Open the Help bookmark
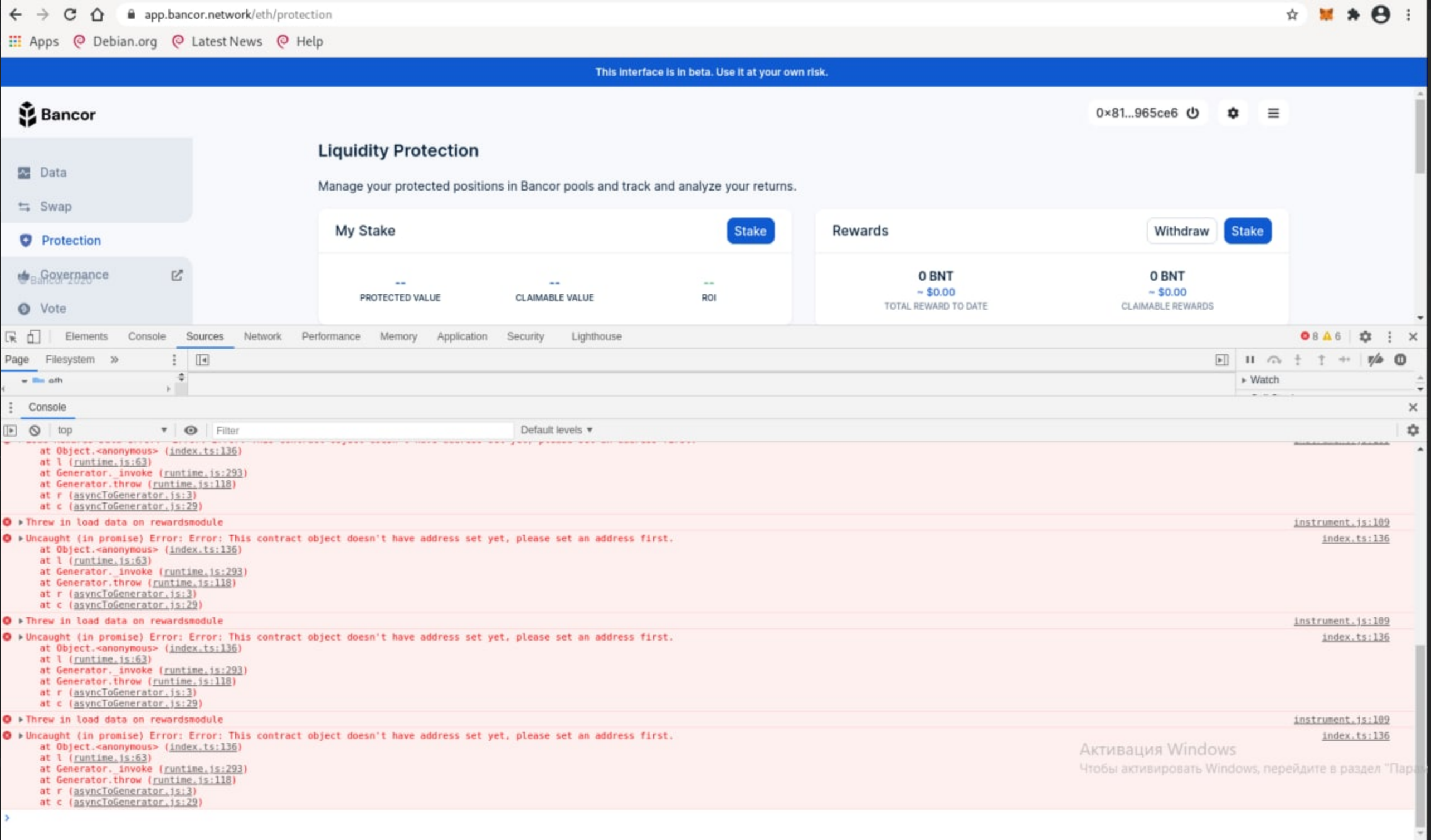Viewport: 1431px width, 840px height. click(300, 41)
